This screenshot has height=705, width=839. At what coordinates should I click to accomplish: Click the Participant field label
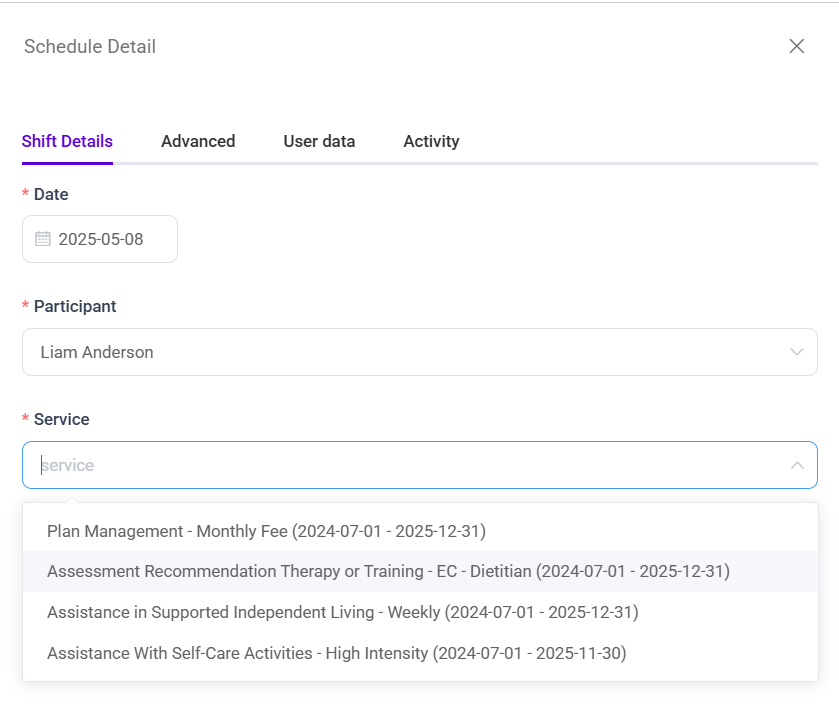click(x=75, y=306)
